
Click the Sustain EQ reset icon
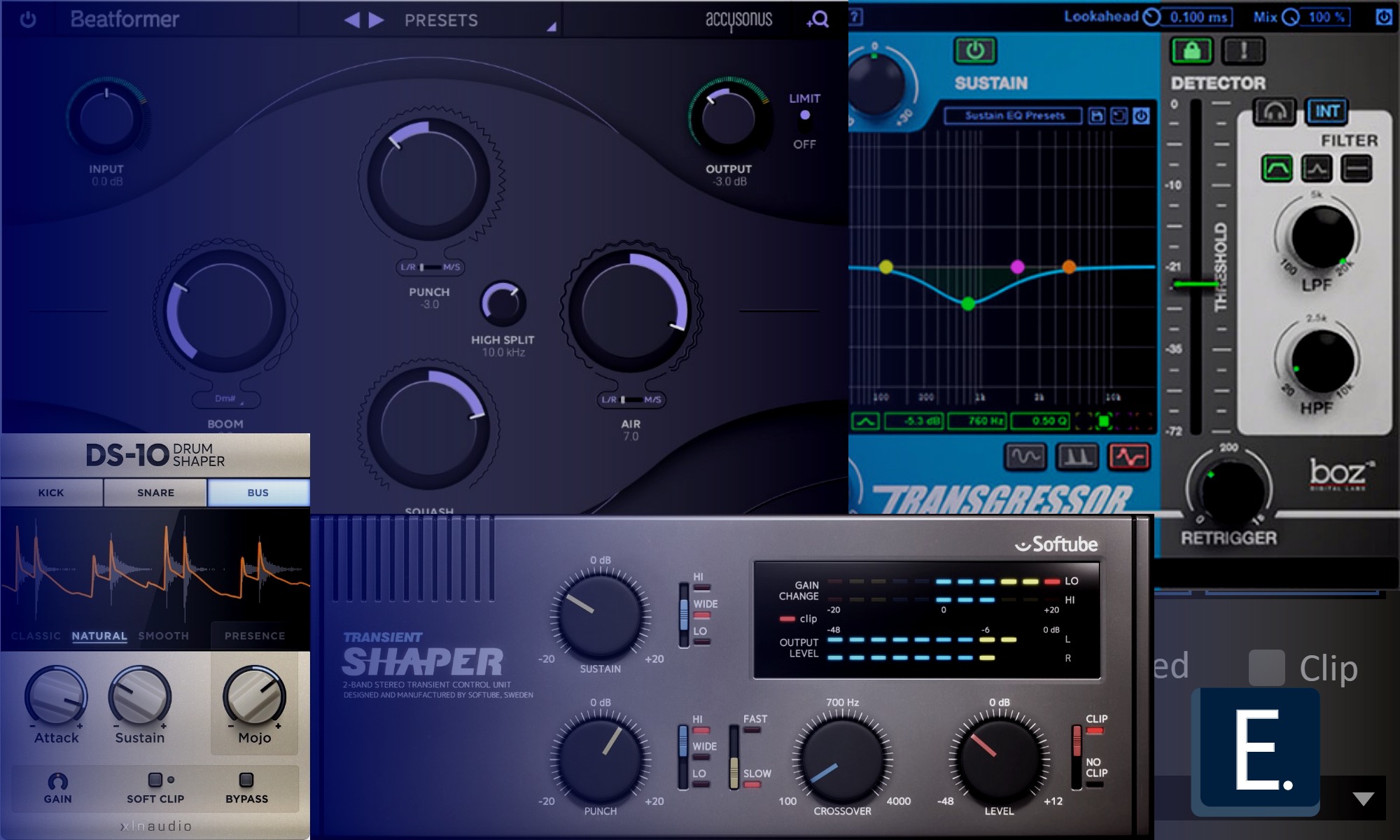click(x=1119, y=115)
